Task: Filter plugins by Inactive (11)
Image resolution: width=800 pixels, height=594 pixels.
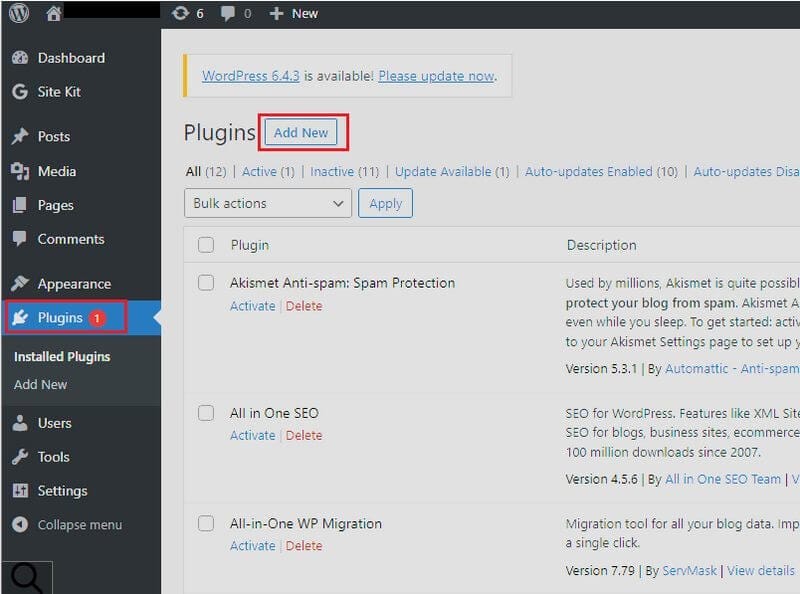Action: coord(345,171)
